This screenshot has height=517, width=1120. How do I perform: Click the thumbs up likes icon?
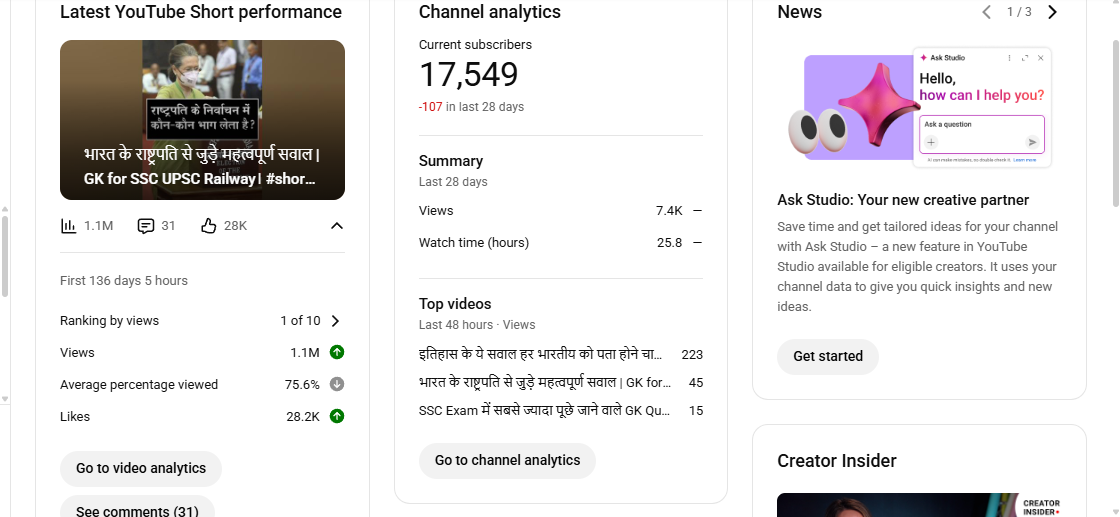tap(209, 226)
